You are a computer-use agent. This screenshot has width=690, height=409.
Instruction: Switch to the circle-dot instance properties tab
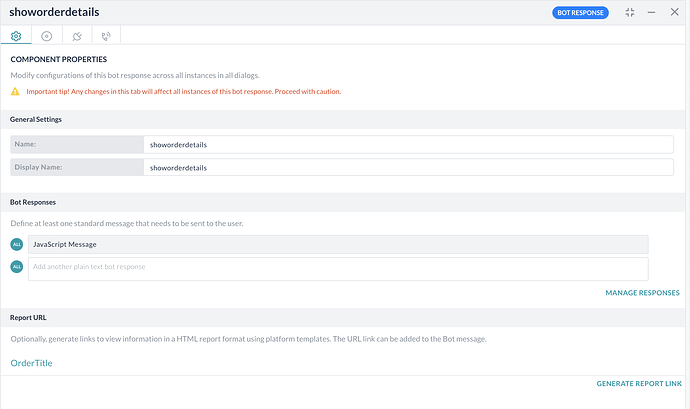[46, 36]
